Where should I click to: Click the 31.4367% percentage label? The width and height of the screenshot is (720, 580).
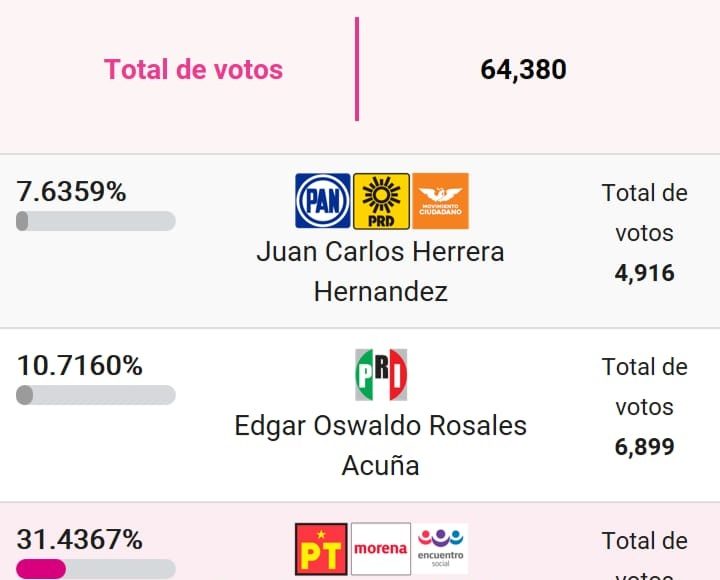(80, 539)
